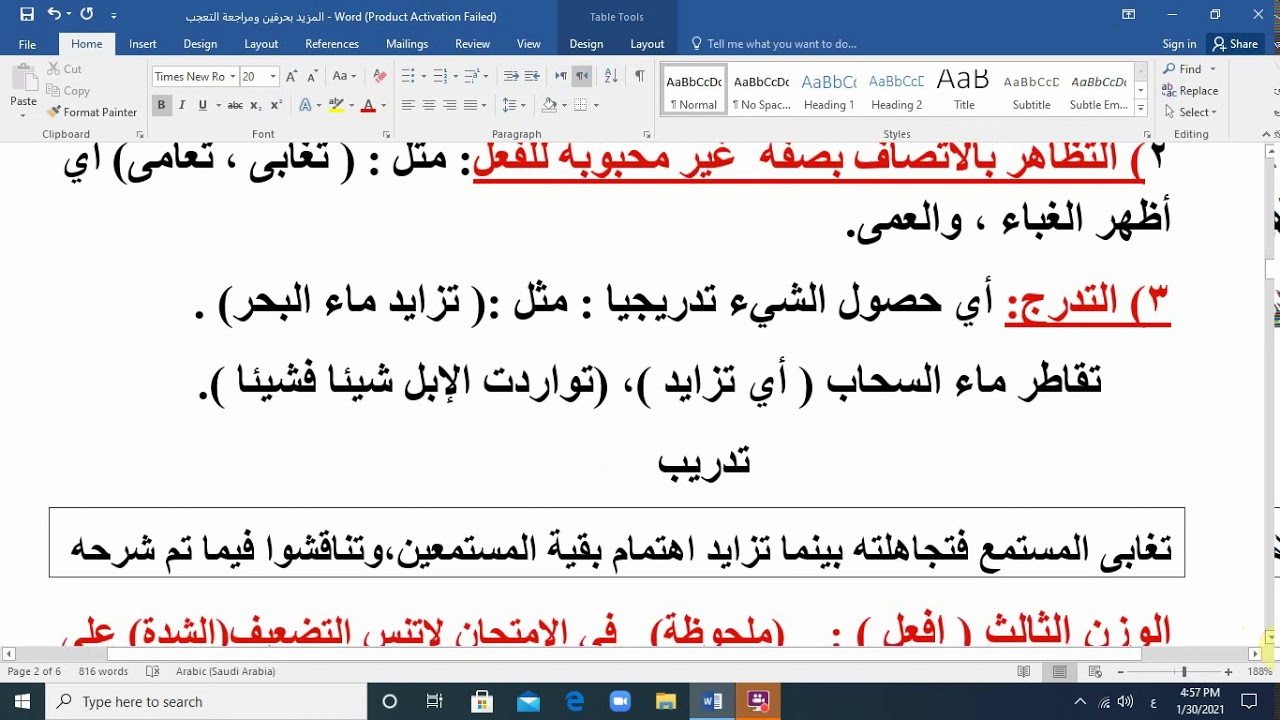
Task: Toggle right-to-left text direction
Action: pyautogui.click(x=582, y=76)
